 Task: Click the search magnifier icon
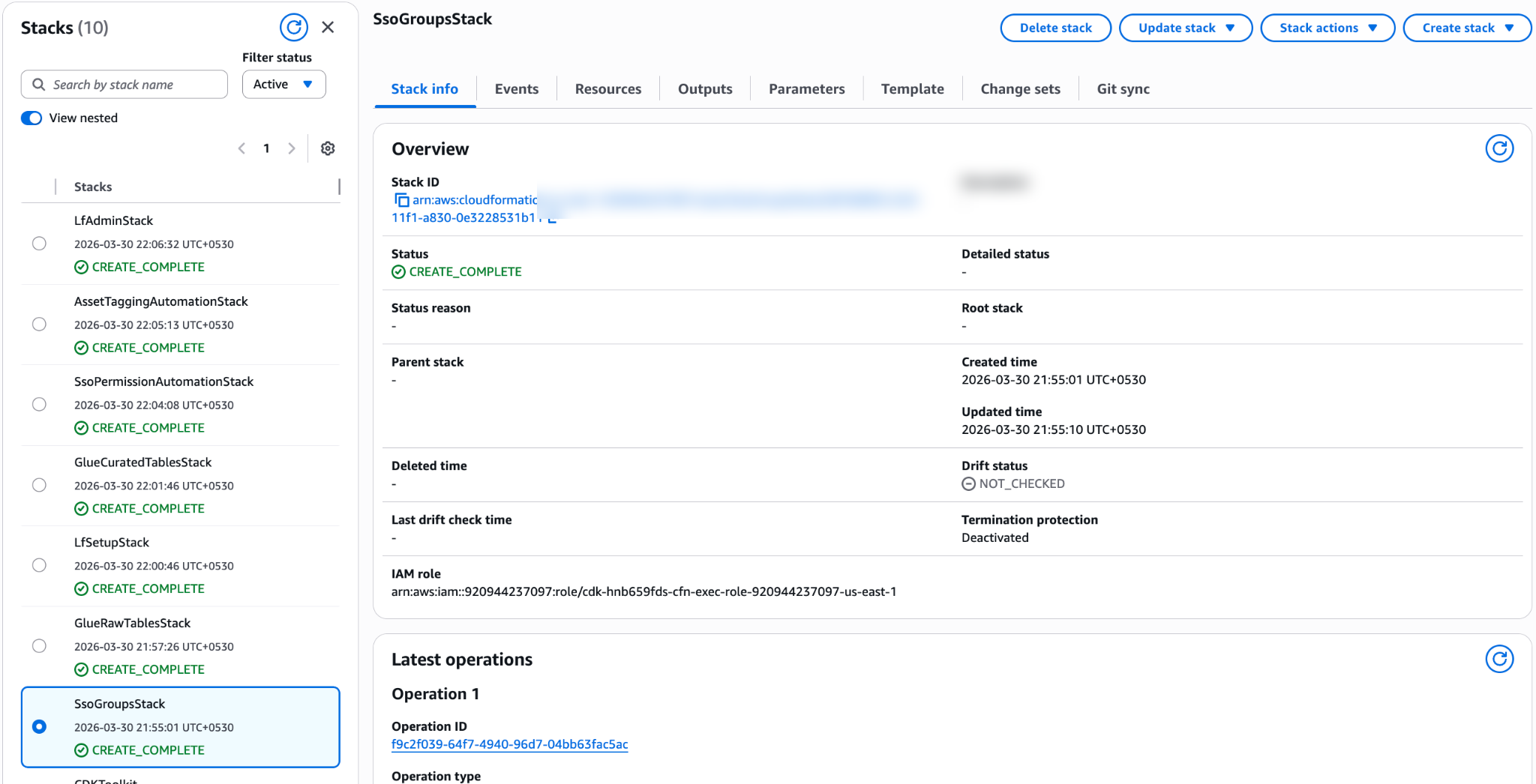pos(38,85)
